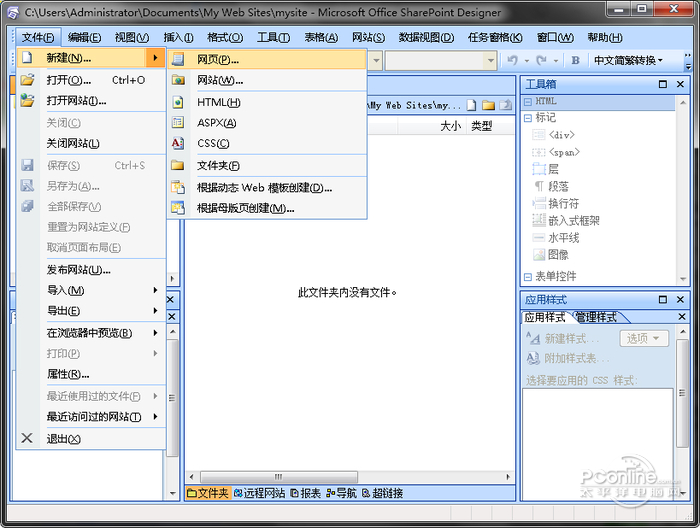Insert 段落 paragraph from toolbox
Image resolution: width=700 pixels, height=528 pixels.
click(x=551, y=186)
